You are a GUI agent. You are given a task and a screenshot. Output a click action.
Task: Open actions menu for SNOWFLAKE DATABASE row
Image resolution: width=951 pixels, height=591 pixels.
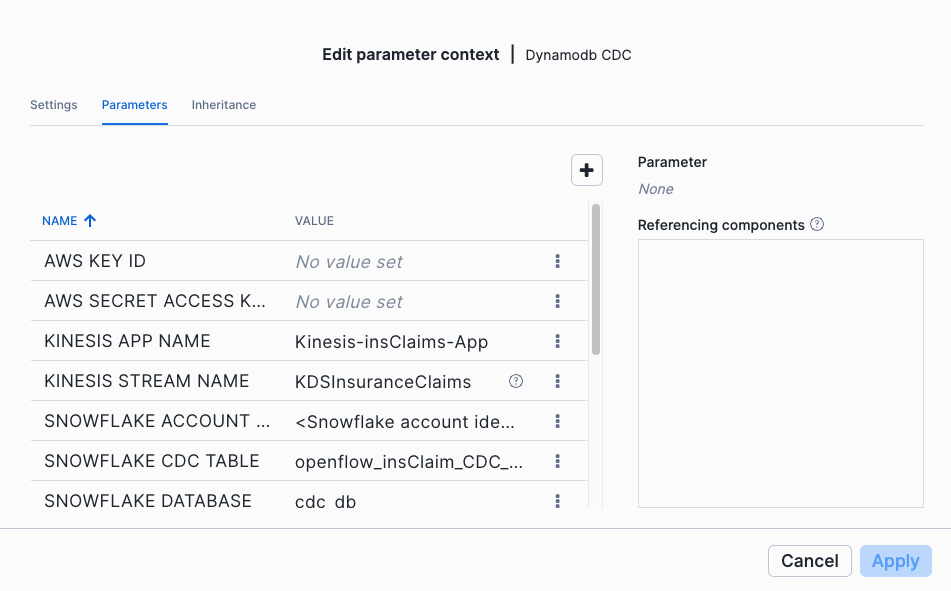[x=557, y=501]
